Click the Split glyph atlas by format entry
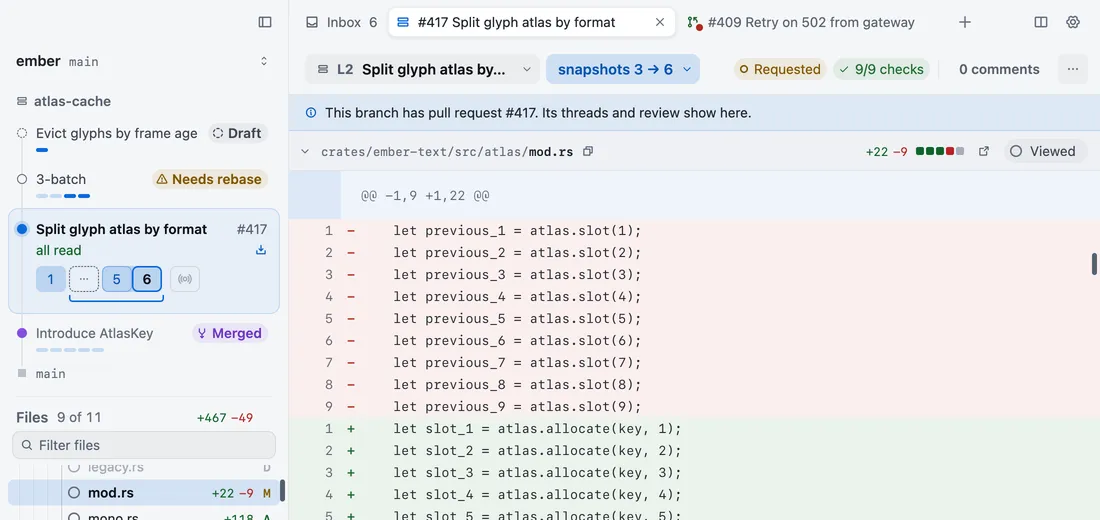The image size is (1100, 520). tap(121, 229)
